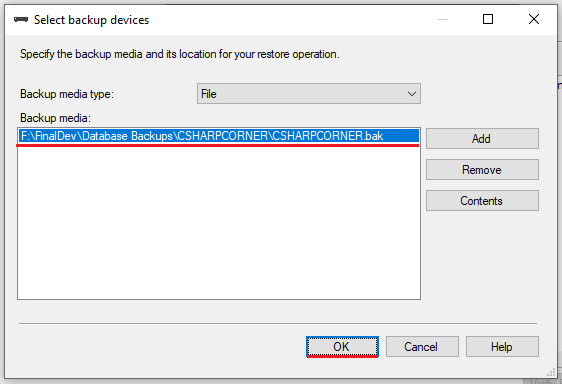
Task: Confirm the selection with OK
Action: coord(342,346)
